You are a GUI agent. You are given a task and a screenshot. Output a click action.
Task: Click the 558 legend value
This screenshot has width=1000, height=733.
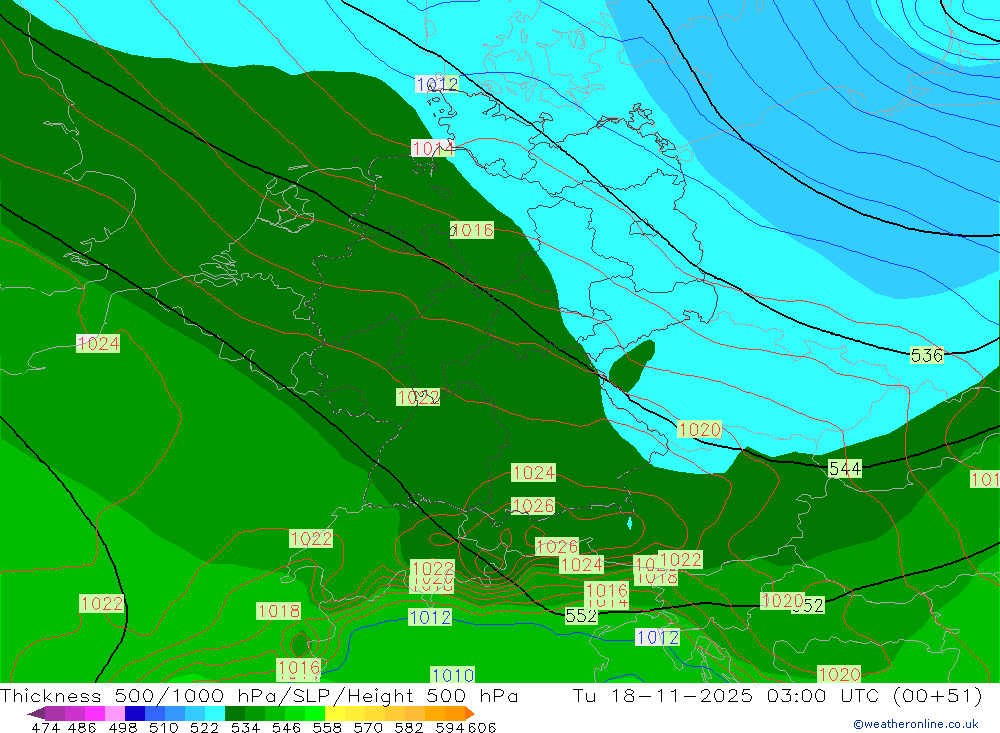pos(327,727)
